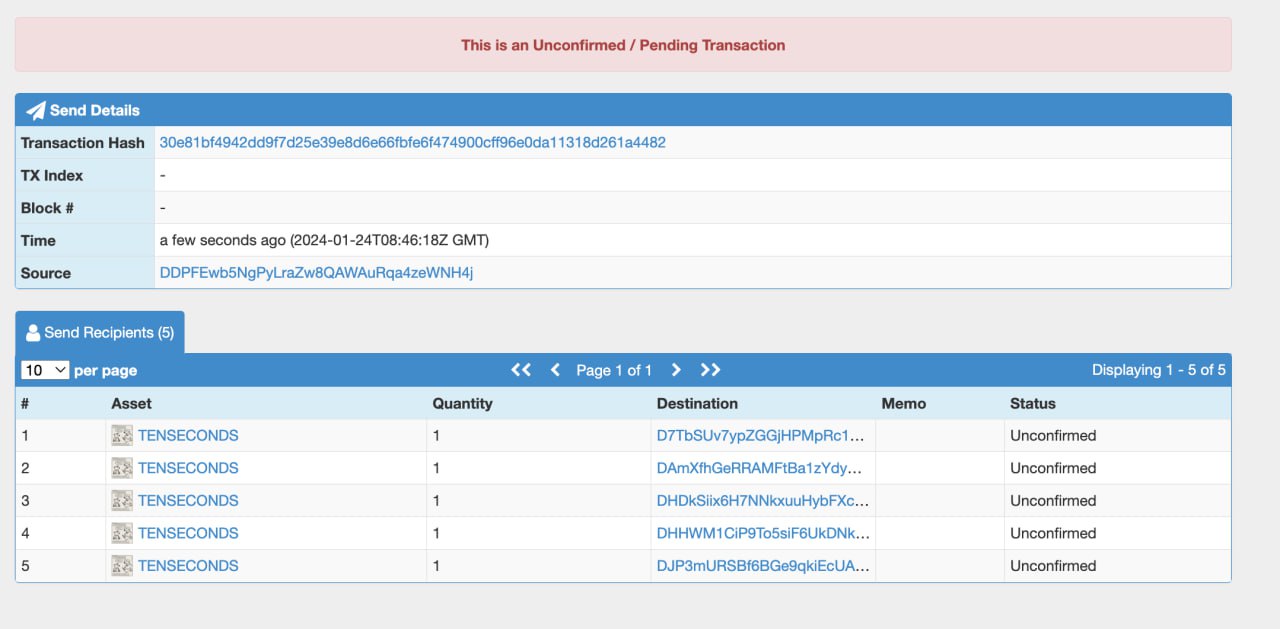Click the Page 1 of 1 text
1280x629 pixels.
[614, 370]
